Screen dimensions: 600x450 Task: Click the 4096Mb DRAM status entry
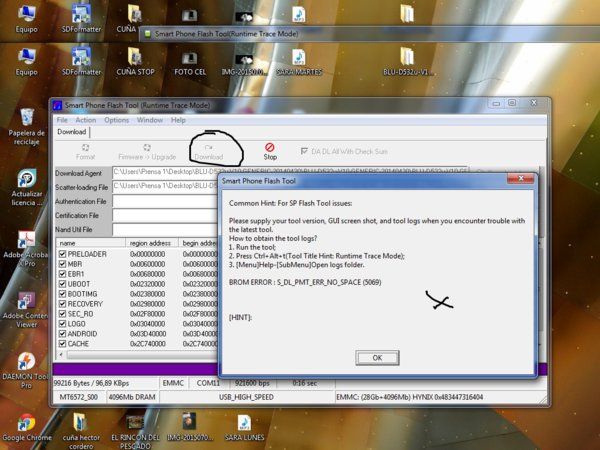click(x=132, y=397)
